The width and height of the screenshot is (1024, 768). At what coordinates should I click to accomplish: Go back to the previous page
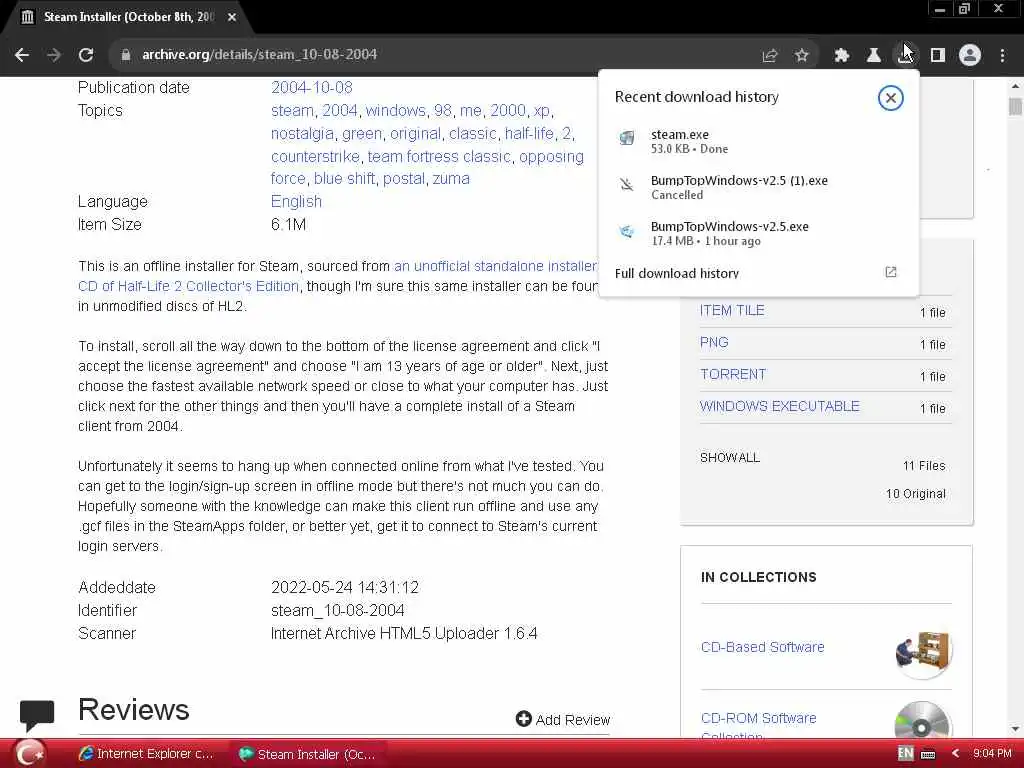[22, 55]
